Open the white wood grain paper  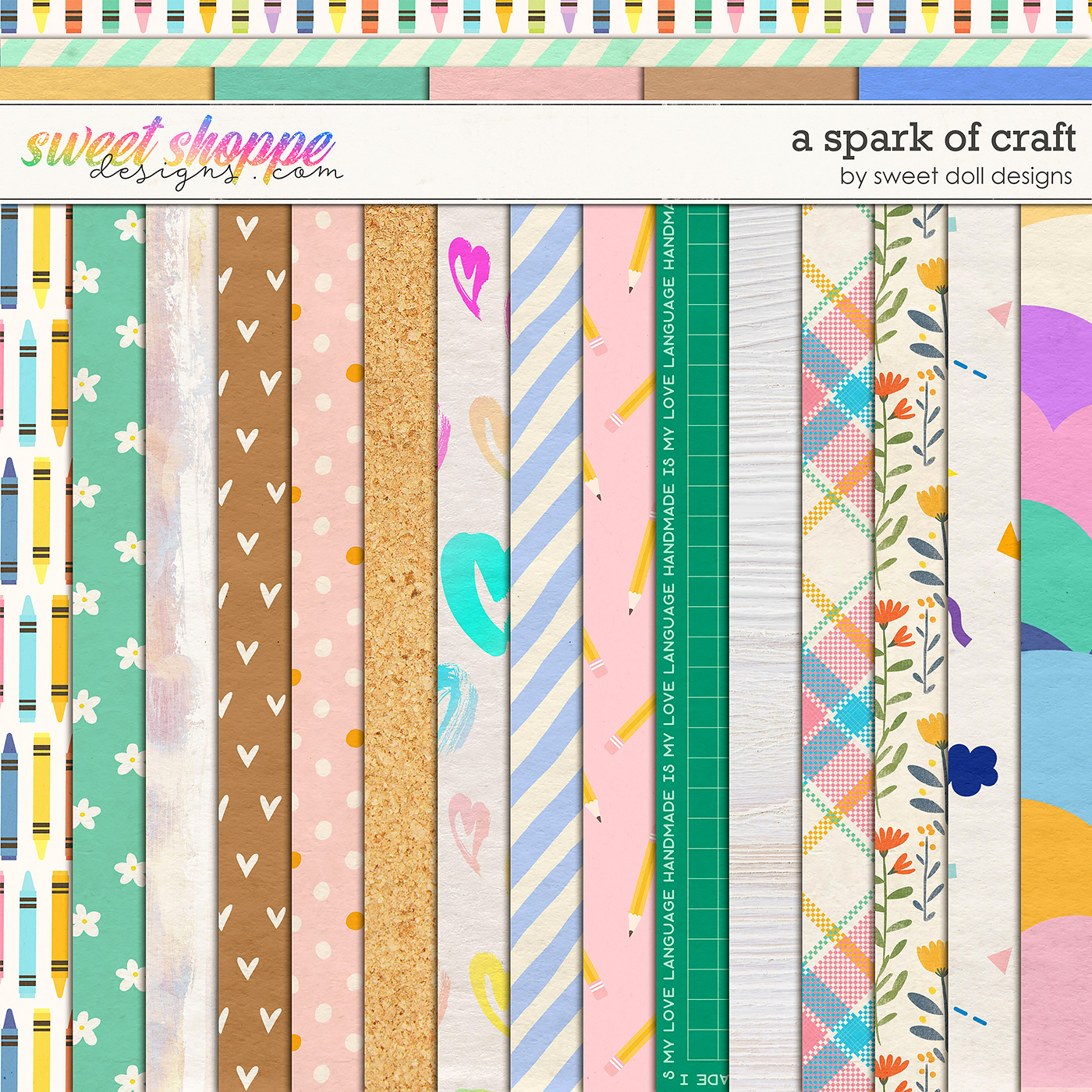click(765, 648)
